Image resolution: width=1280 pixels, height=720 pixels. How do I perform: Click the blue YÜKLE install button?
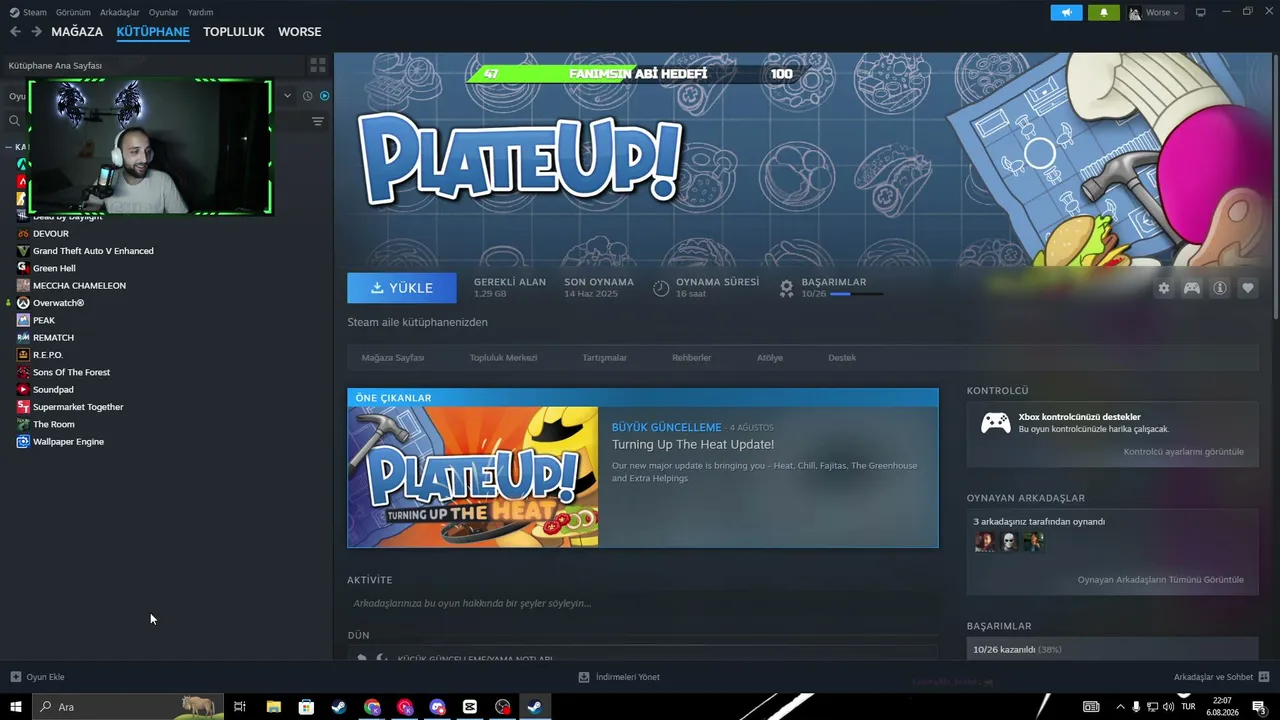402,288
